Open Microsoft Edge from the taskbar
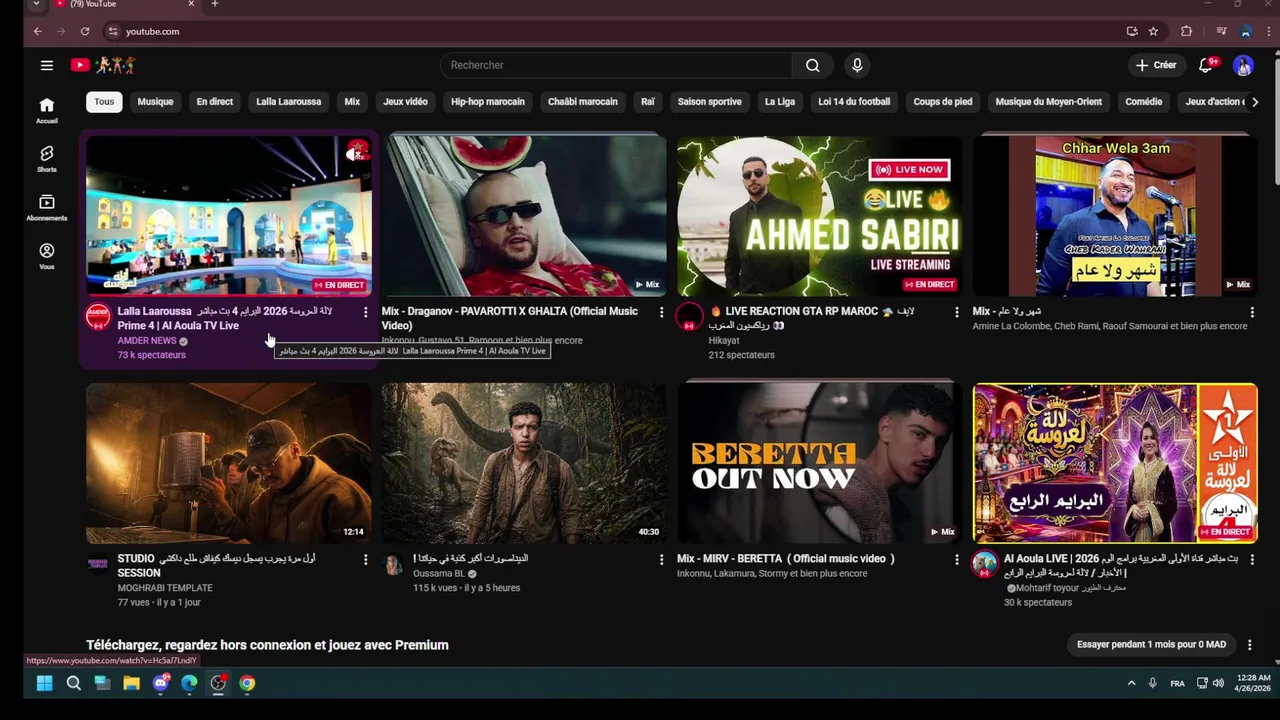Screen dimensions: 1280x720 tap(189, 683)
